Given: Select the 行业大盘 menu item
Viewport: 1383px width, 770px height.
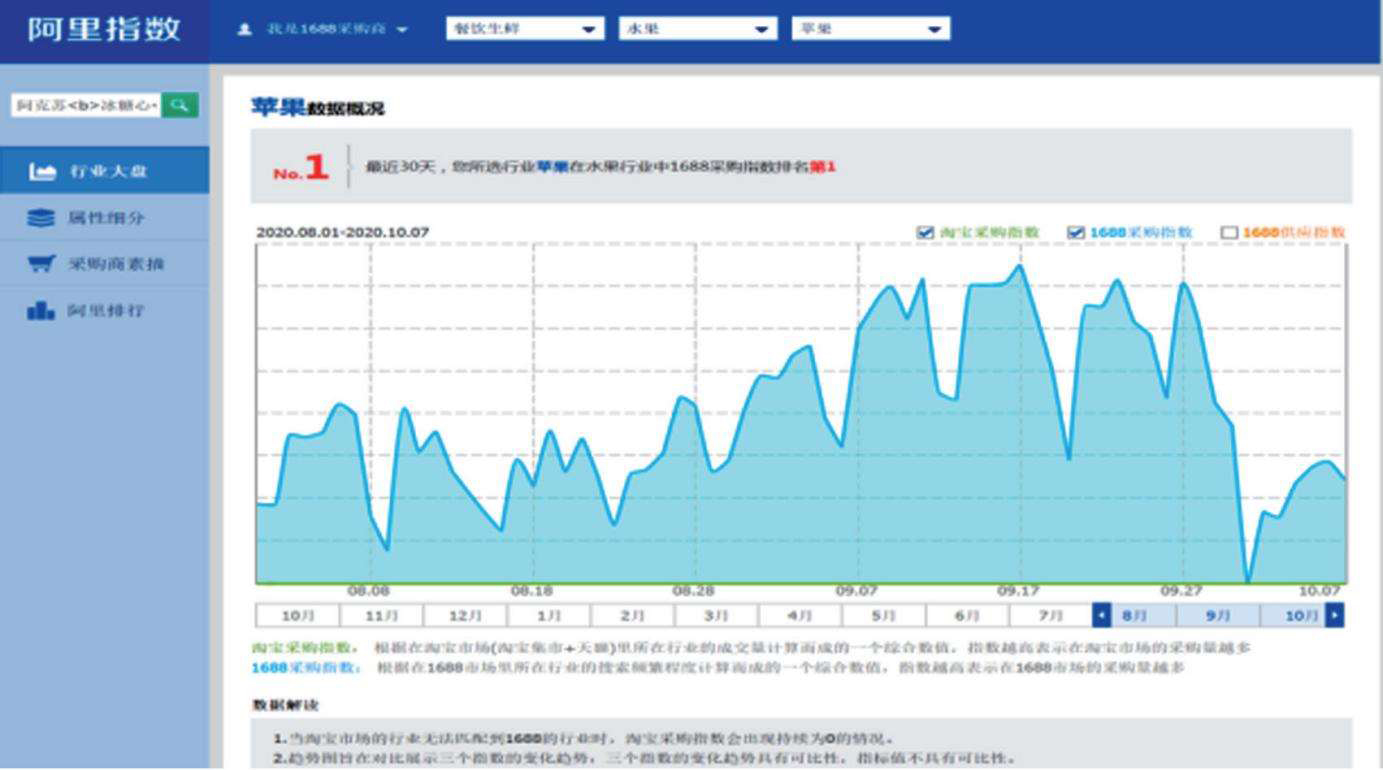Looking at the screenshot, I should pyautogui.click(x=105, y=171).
